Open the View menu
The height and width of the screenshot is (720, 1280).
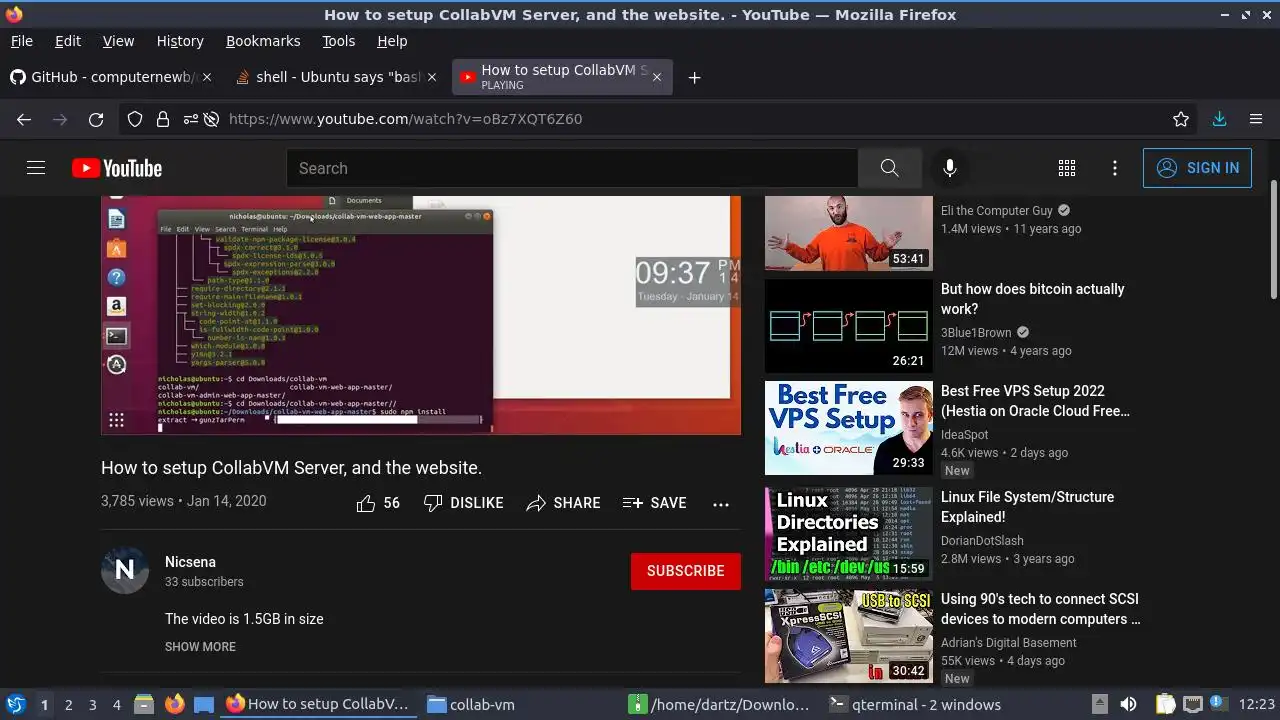point(118,41)
